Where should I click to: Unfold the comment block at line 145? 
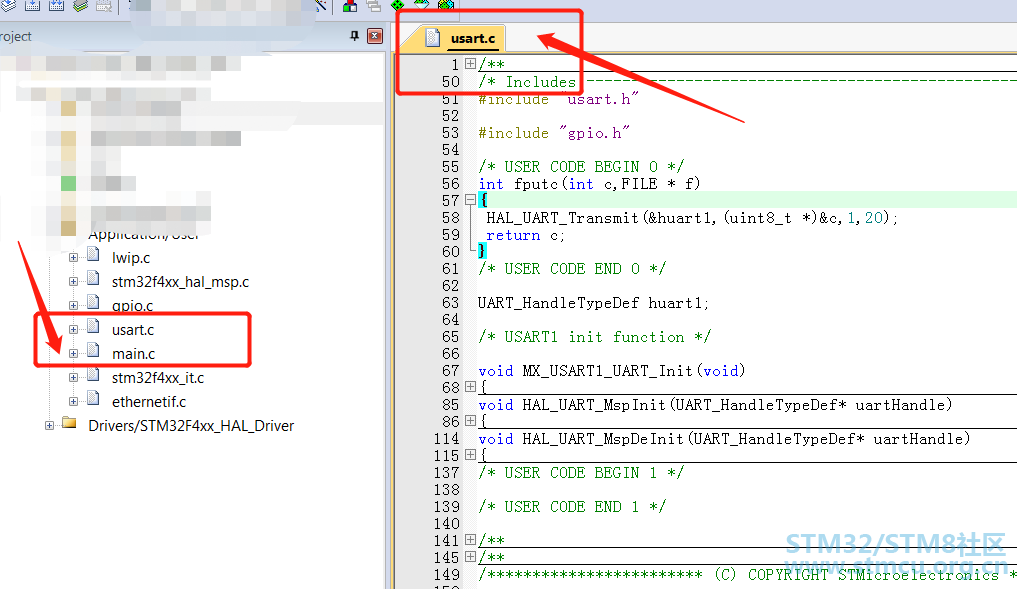coord(470,557)
